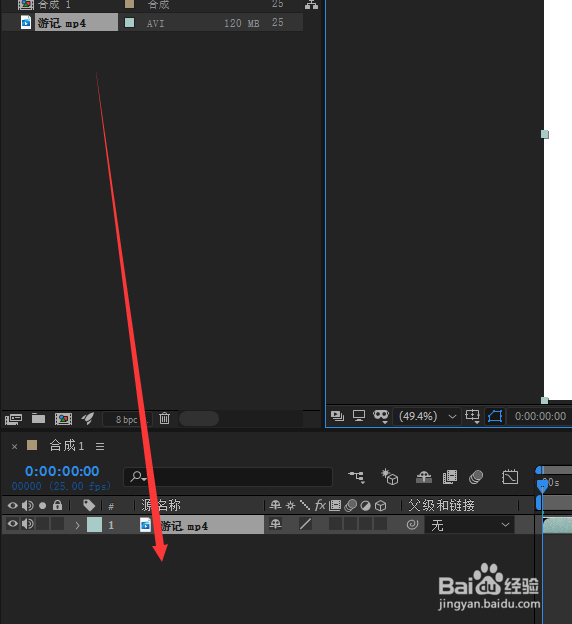Viewport: 572px width, 624px height.
Task: Click the 合成1 tab color swatch
Action: (x=32, y=445)
